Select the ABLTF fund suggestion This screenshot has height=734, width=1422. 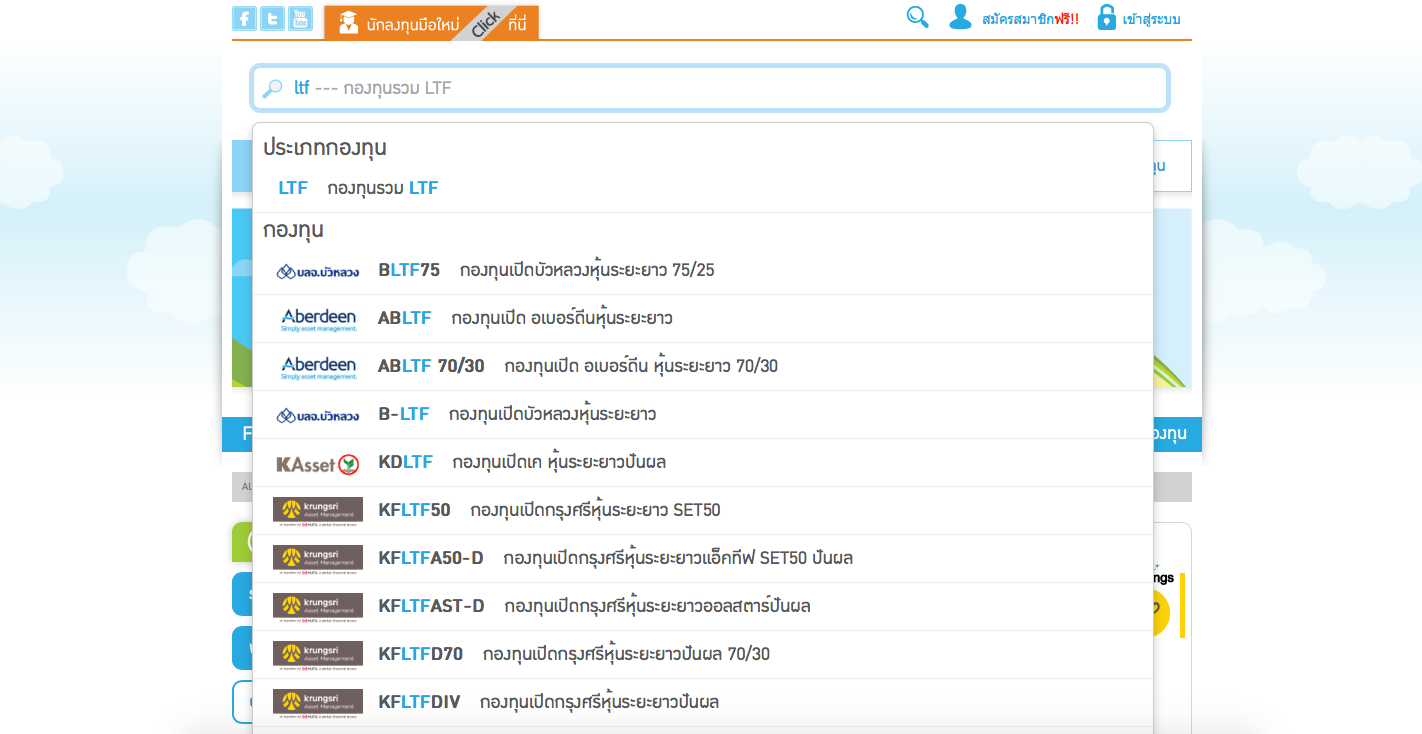[x=702, y=318]
